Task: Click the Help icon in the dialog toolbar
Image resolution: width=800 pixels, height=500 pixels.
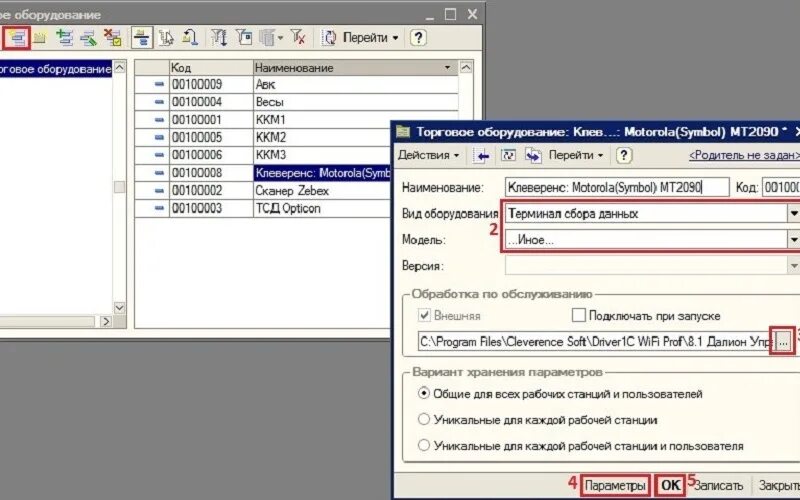Action: 623,155
